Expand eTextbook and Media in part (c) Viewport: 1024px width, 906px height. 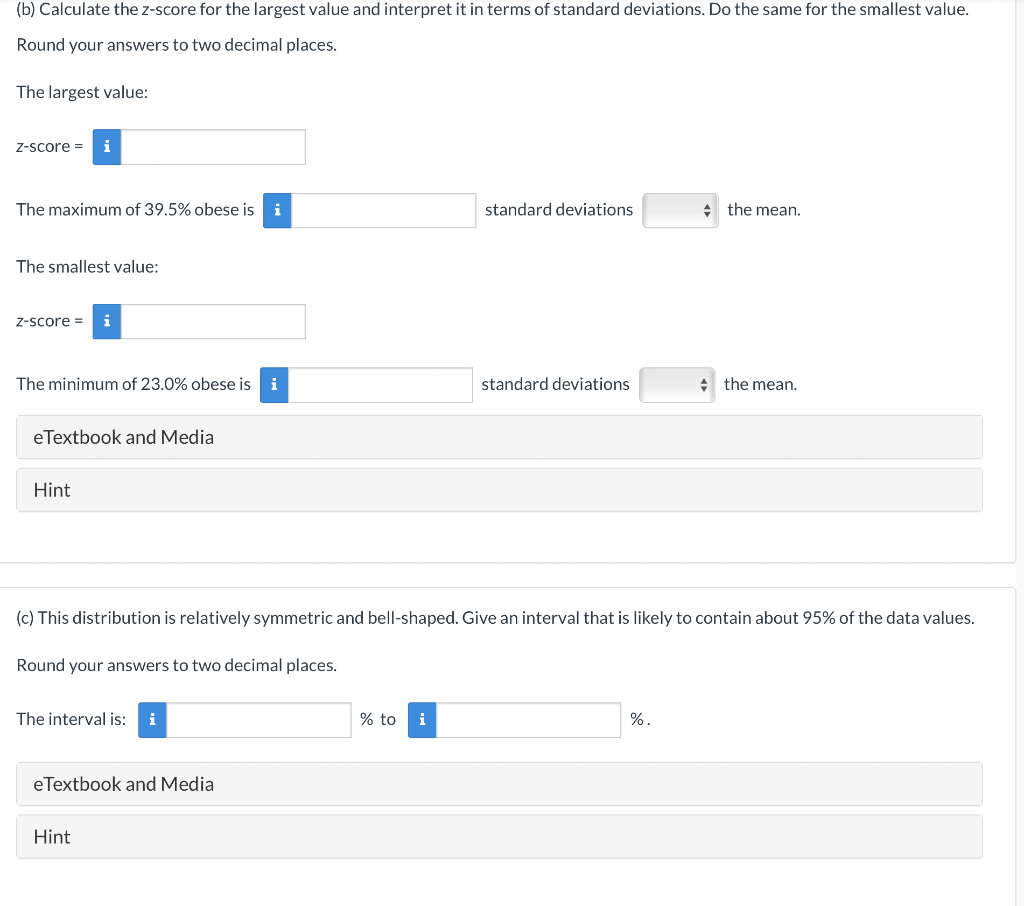[500, 784]
